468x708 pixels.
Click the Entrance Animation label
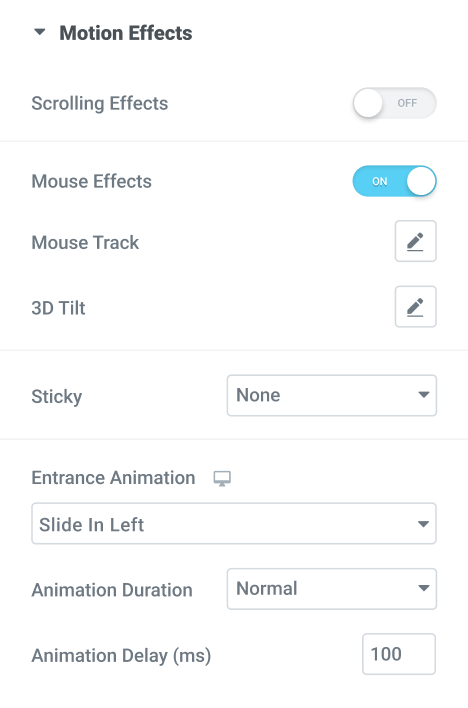point(113,478)
